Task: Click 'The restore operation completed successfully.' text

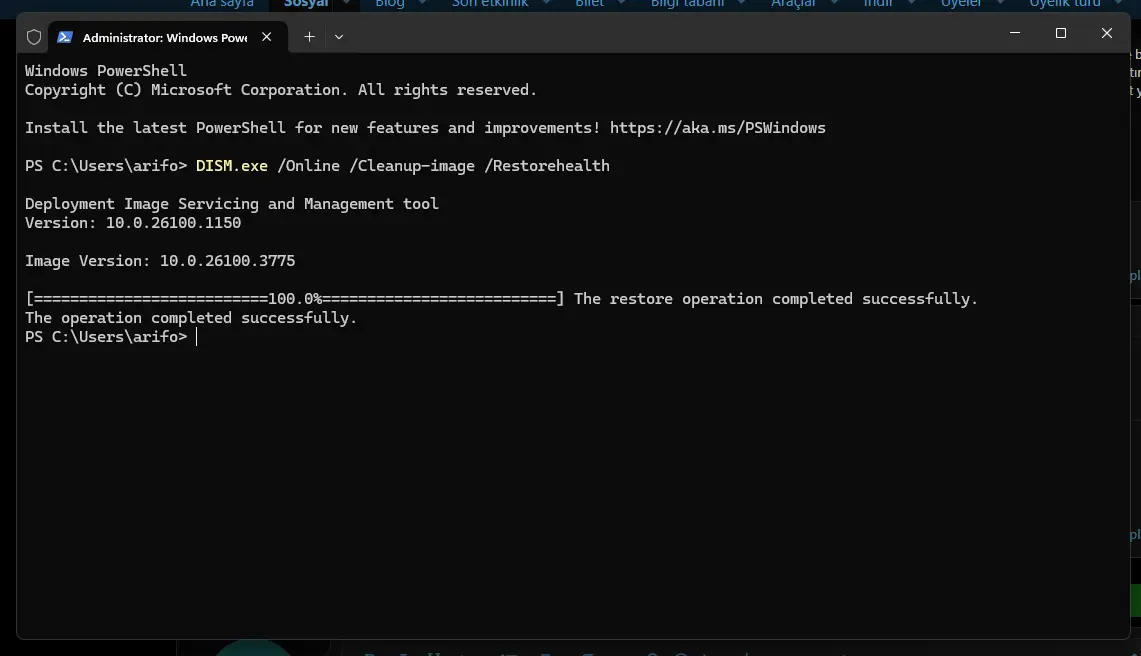Action: click(776, 299)
